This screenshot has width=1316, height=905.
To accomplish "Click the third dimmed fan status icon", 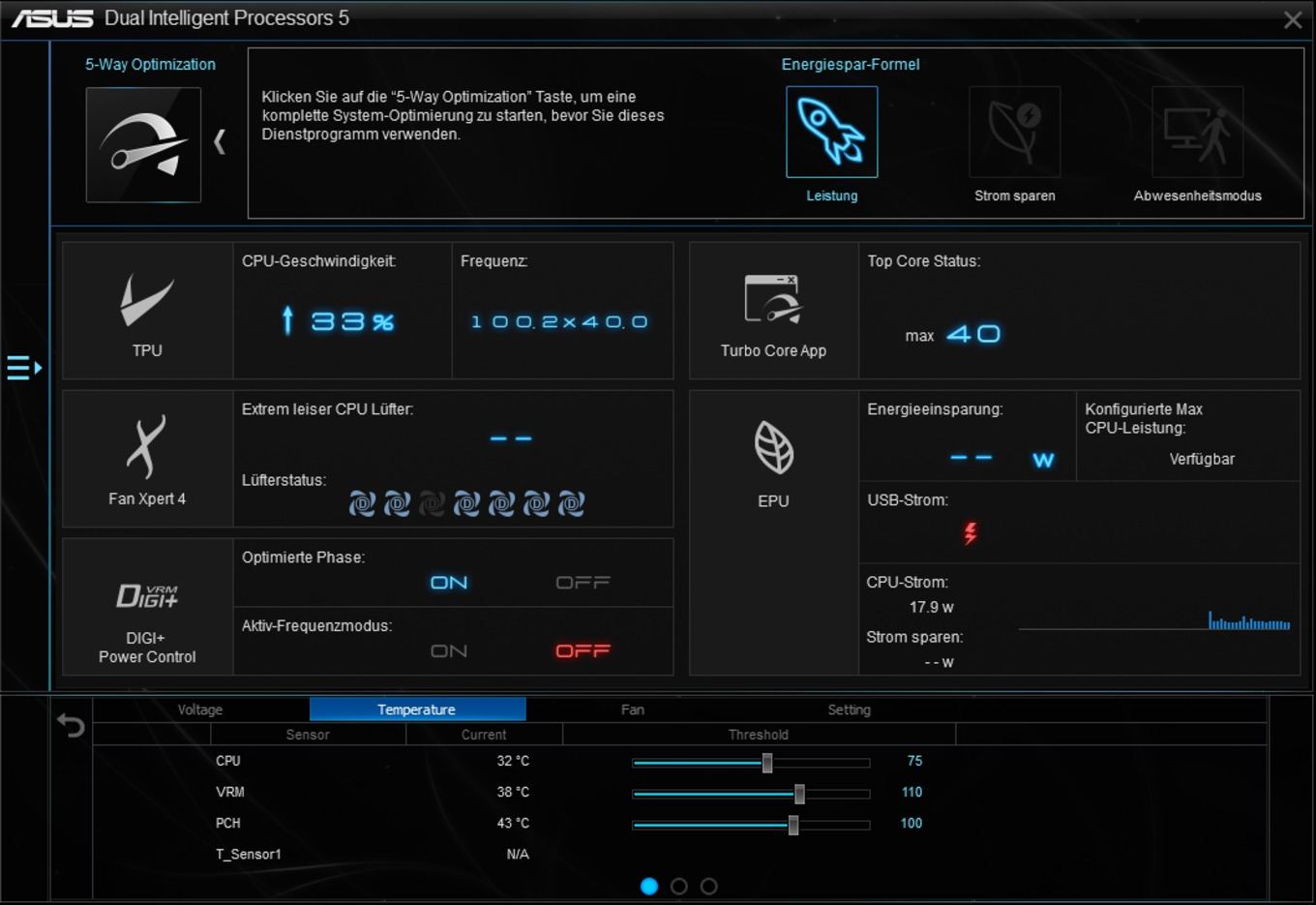I will click(432, 503).
